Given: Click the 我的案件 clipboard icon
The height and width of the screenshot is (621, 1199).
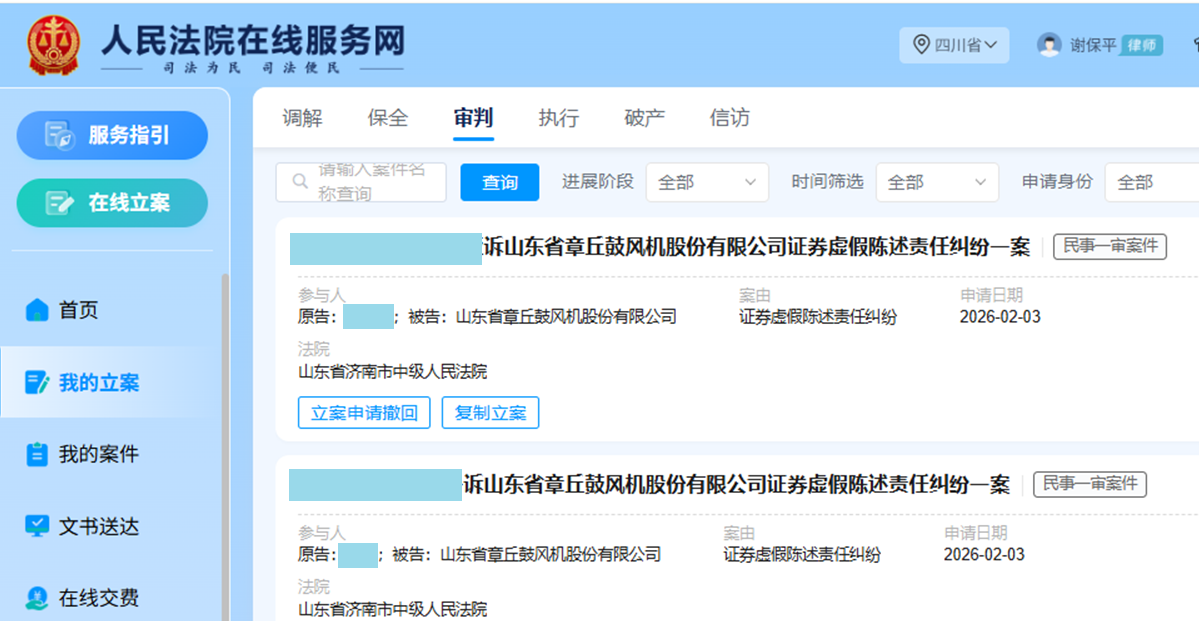Looking at the screenshot, I should click(x=37, y=454).
